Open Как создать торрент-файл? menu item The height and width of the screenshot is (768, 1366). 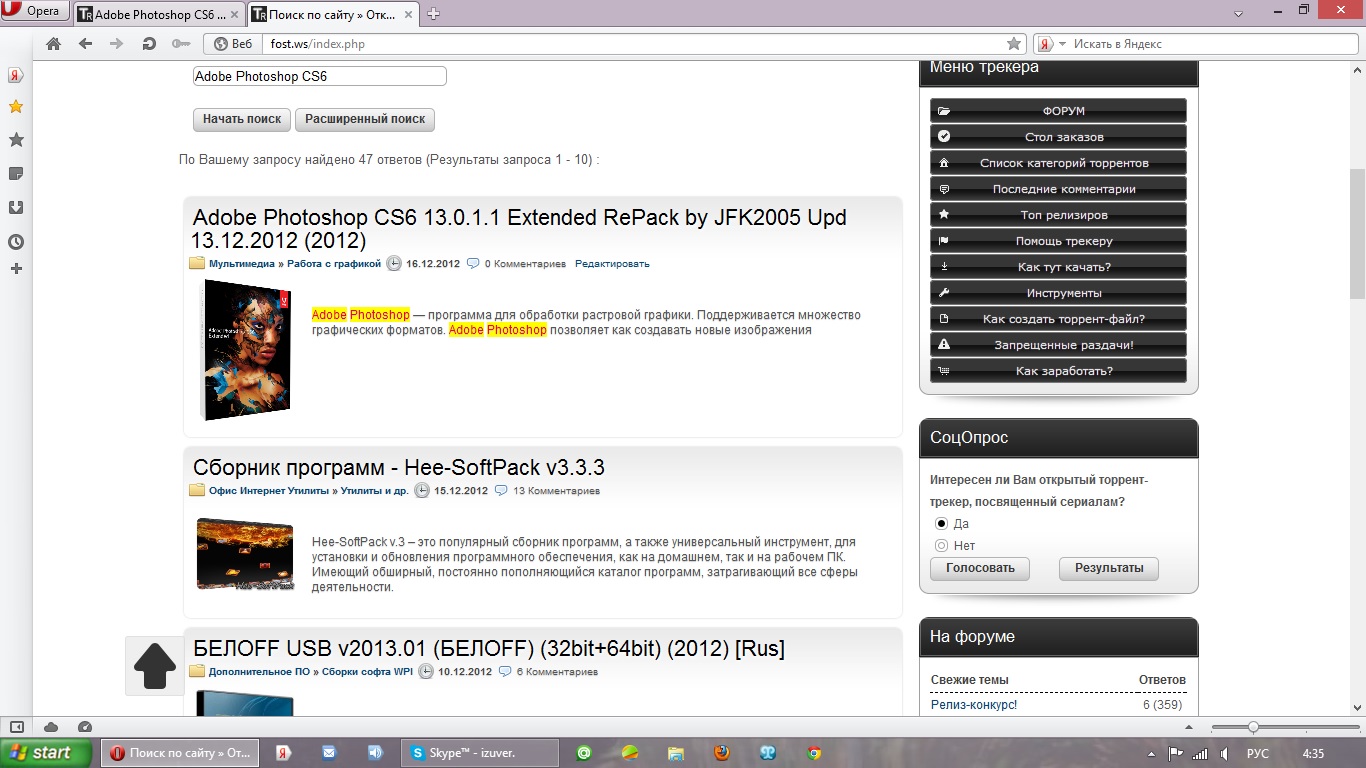coord(1058,319)
